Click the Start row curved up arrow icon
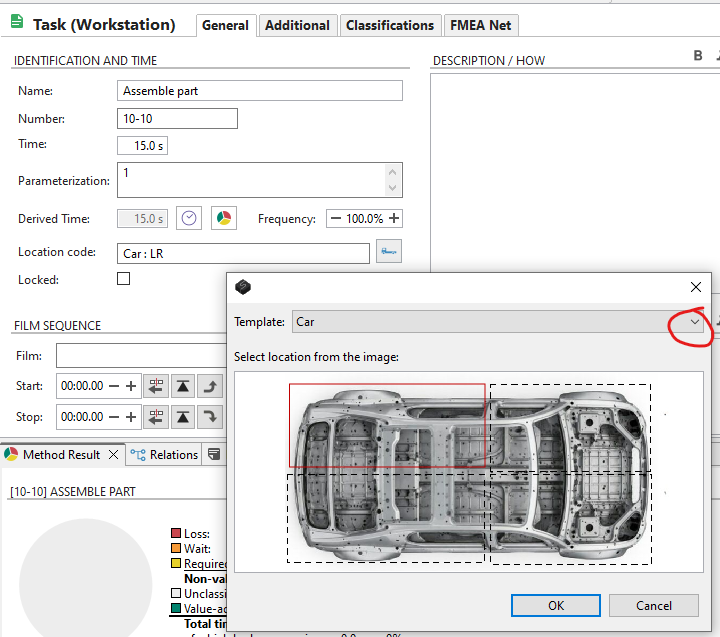The image size is (720, 637). coord(210,386)
